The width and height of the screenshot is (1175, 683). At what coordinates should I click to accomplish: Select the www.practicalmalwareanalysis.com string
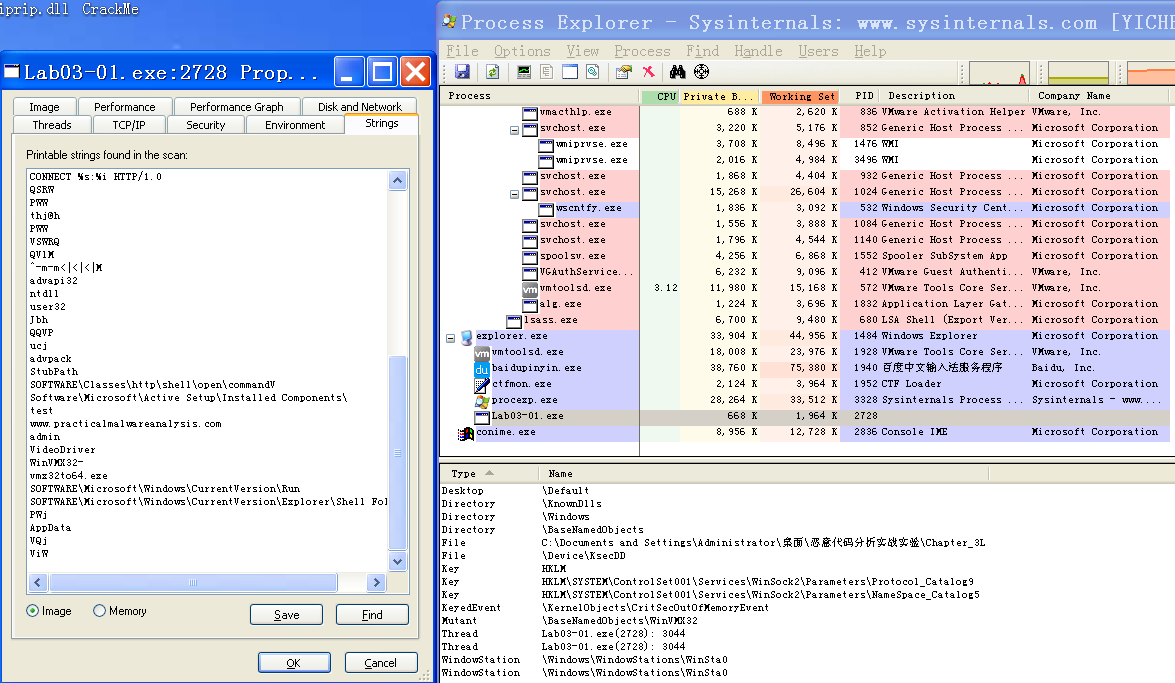pyautogui.click(x=126, y=424)
